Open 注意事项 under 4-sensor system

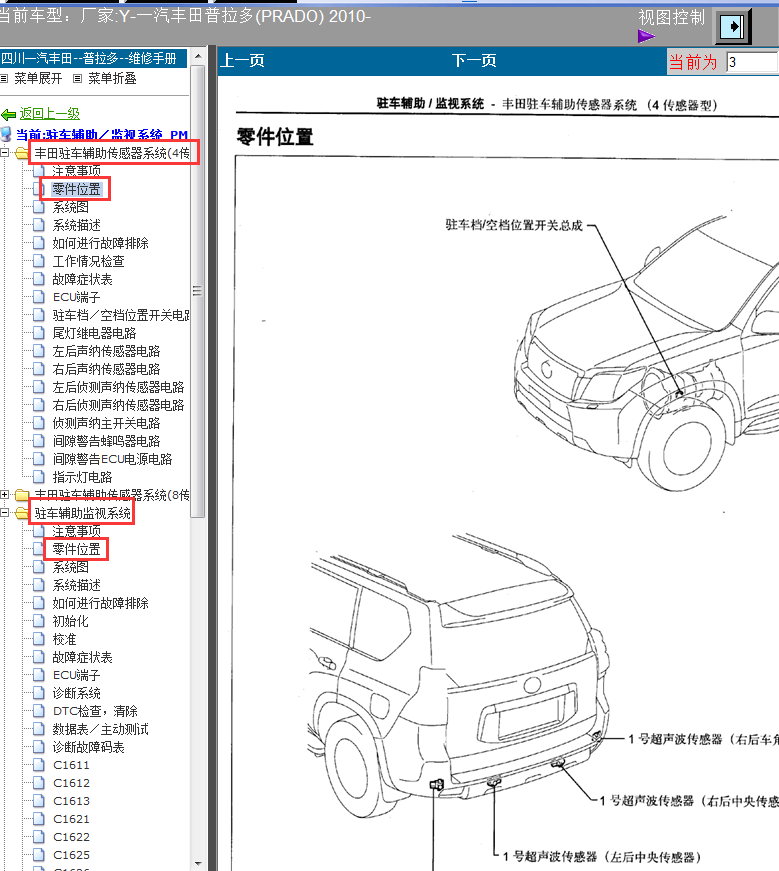pyautogui.click(x=77, y=171)
